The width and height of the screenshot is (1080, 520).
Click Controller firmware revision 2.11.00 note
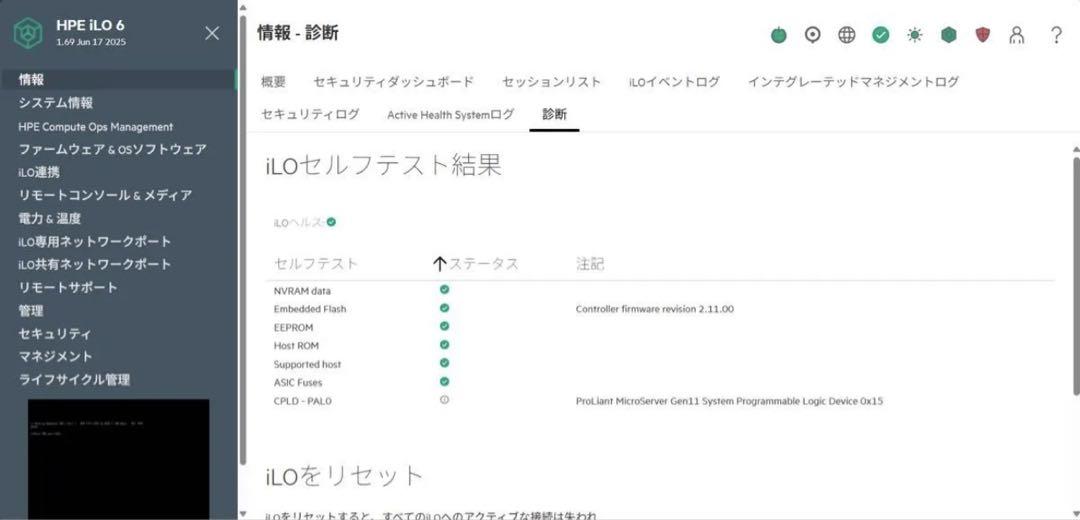pyautogui.click(x=654, y=309)
